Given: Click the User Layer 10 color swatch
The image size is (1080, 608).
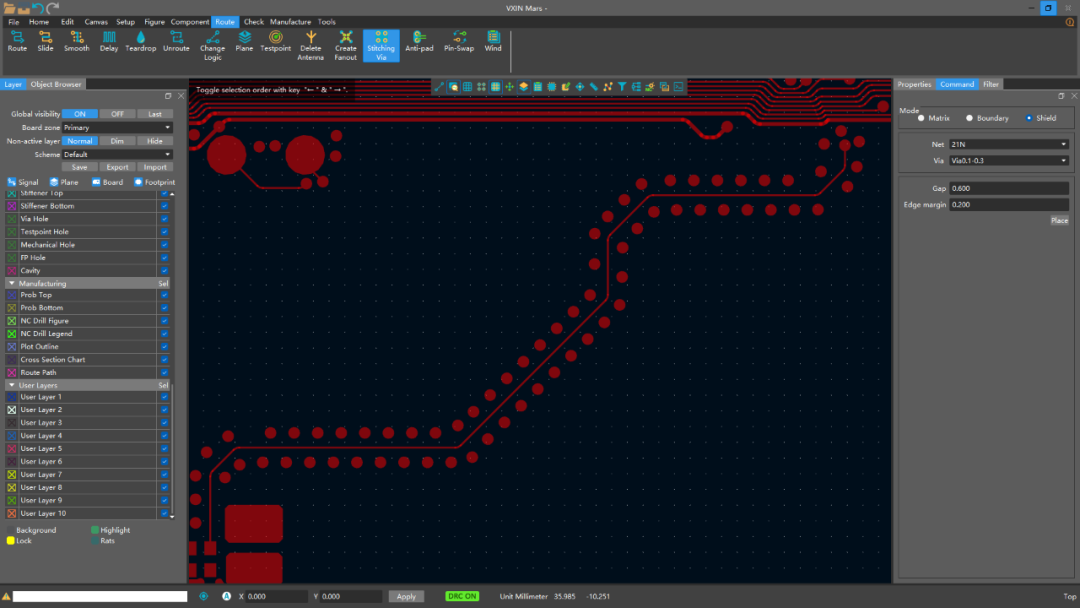Looking at the screenshot, I should (x=12, y=514).
